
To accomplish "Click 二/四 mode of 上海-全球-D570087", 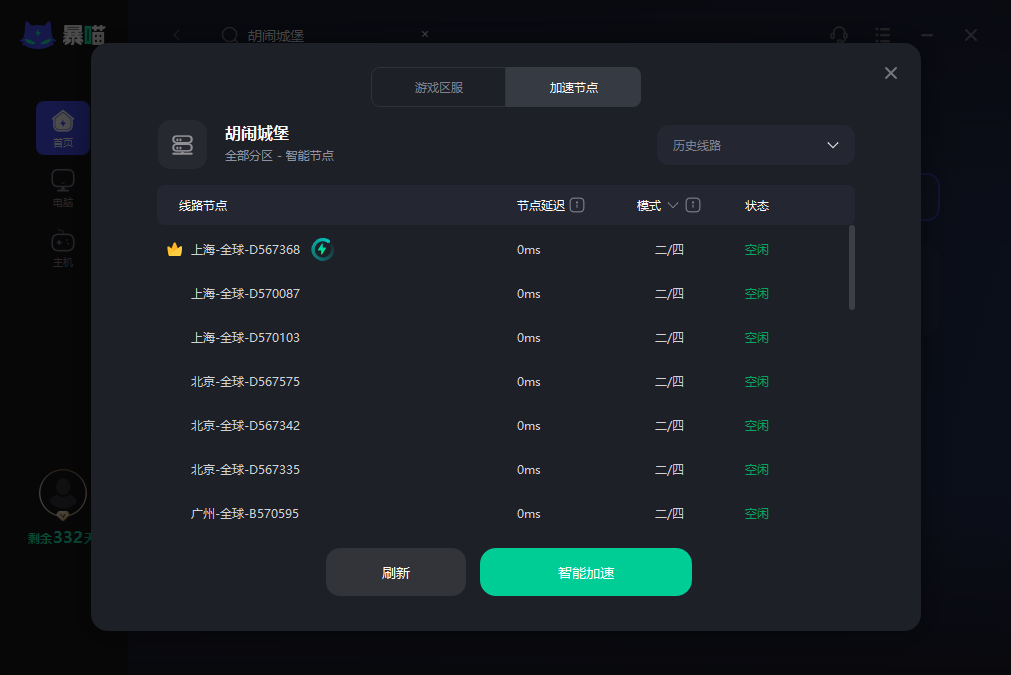I will [669, 293].
